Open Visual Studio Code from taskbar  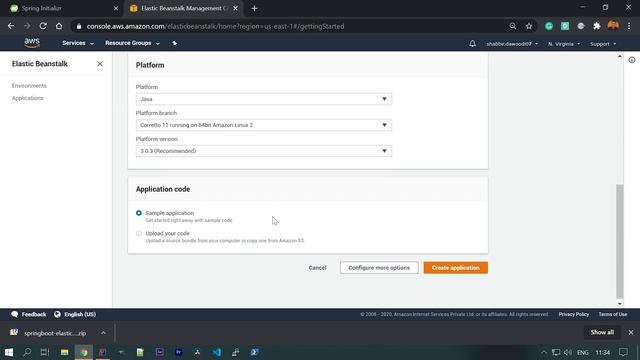click(217, 352)
